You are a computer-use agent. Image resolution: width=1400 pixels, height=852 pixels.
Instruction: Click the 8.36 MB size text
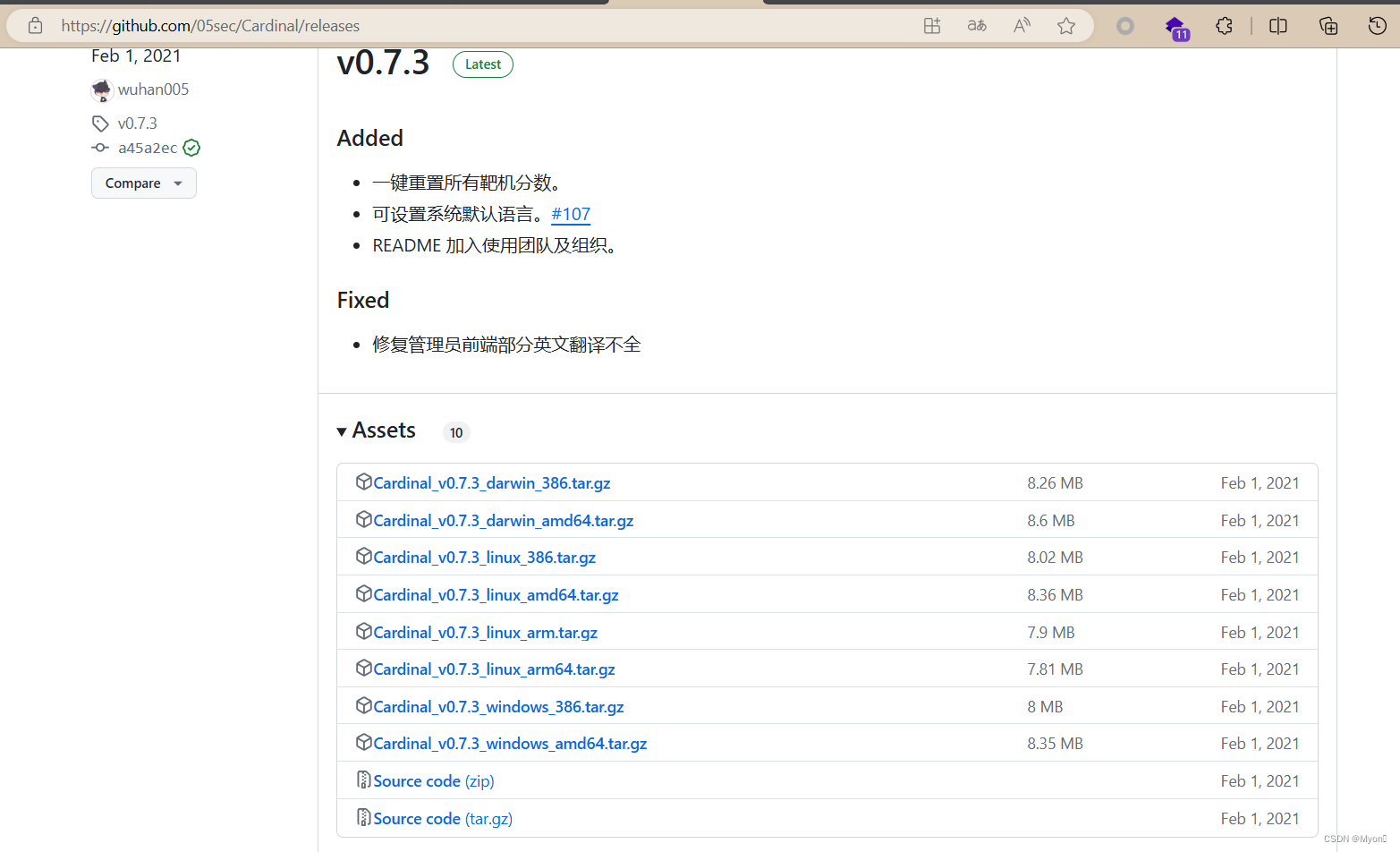(1055, 595)
